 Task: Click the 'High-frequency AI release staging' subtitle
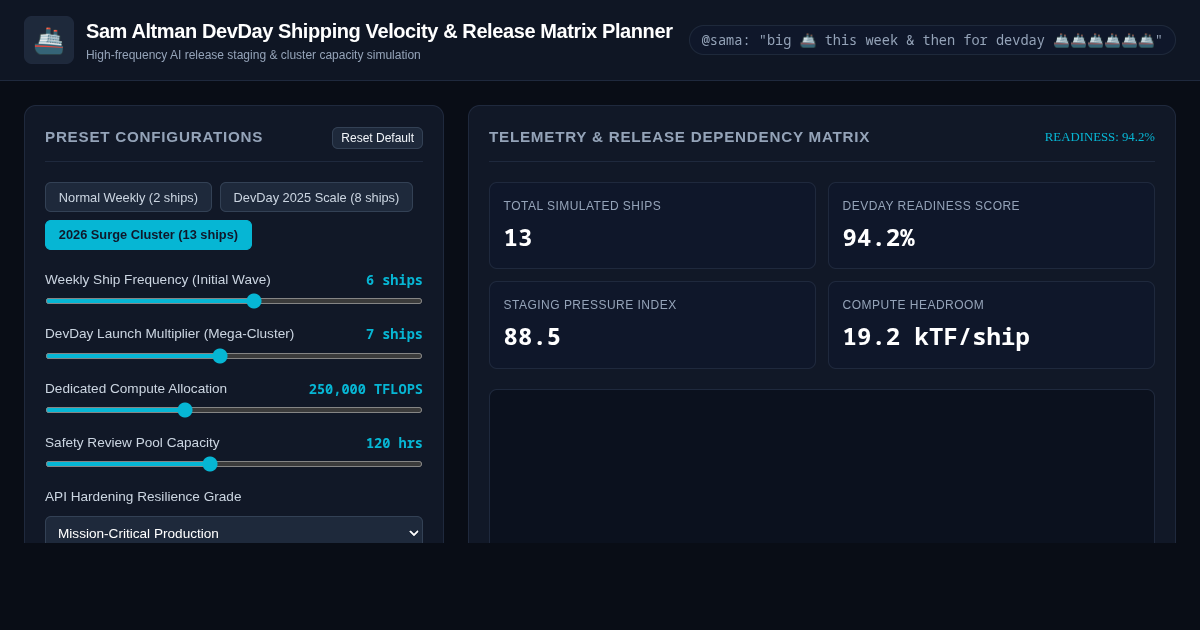pos(253,55)
